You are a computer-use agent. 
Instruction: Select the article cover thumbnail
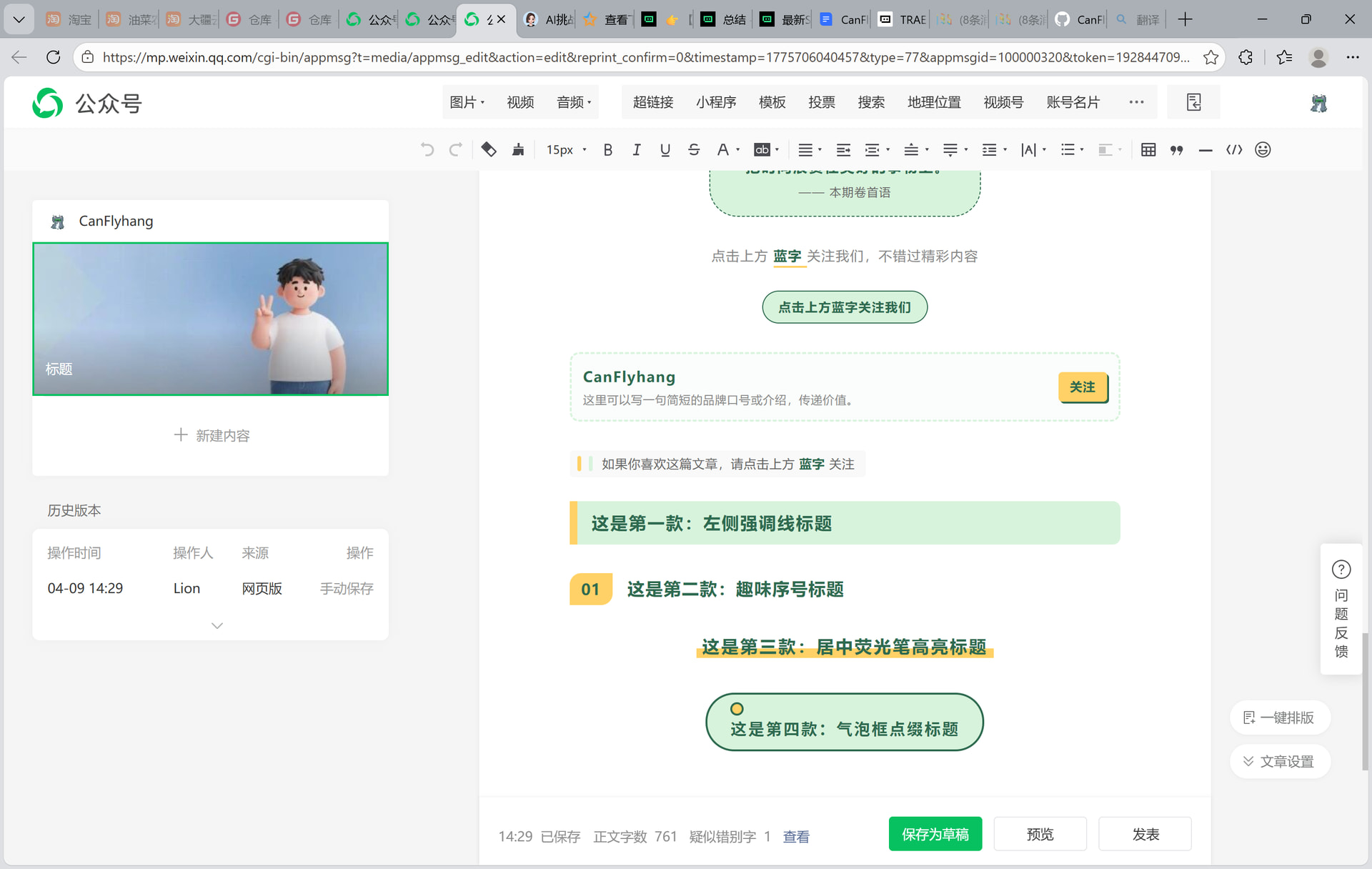(x=210, y=319)
